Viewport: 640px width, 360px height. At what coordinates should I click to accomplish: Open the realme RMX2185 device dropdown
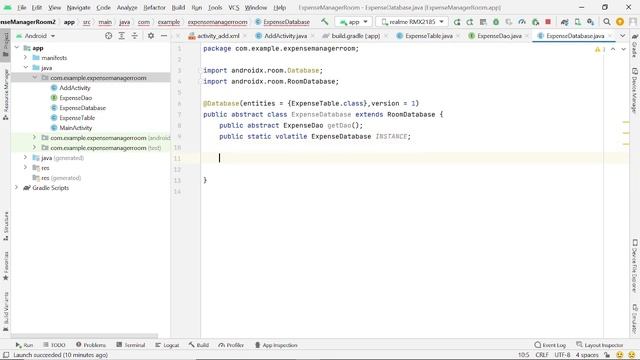click(412, 22)
